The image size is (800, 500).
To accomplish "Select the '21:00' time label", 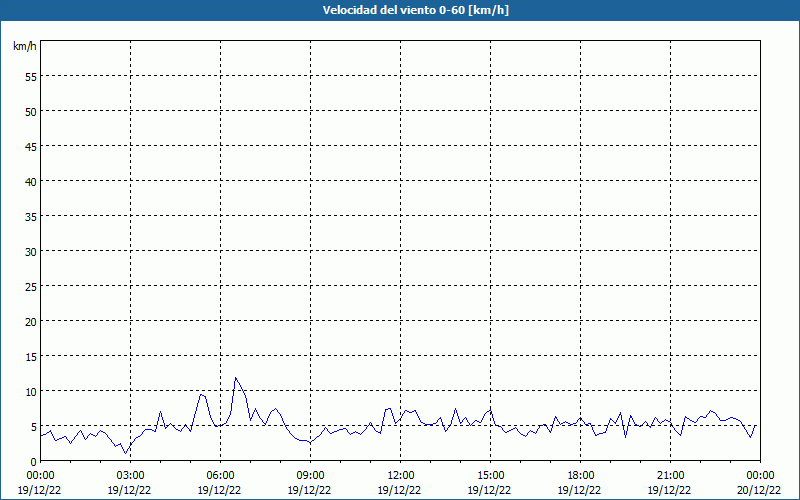I will (670, 476).
